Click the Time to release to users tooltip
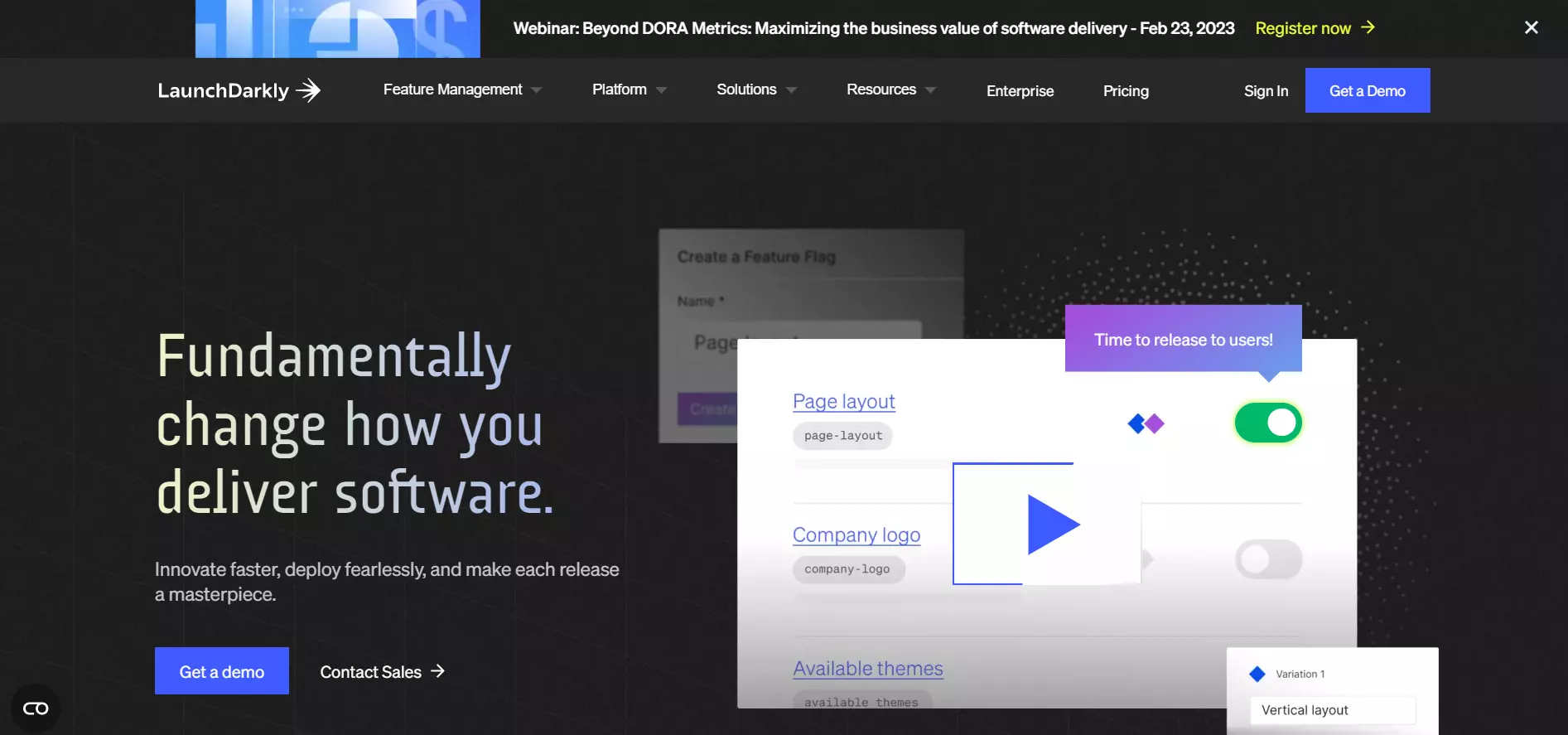 coord(1184,339)
